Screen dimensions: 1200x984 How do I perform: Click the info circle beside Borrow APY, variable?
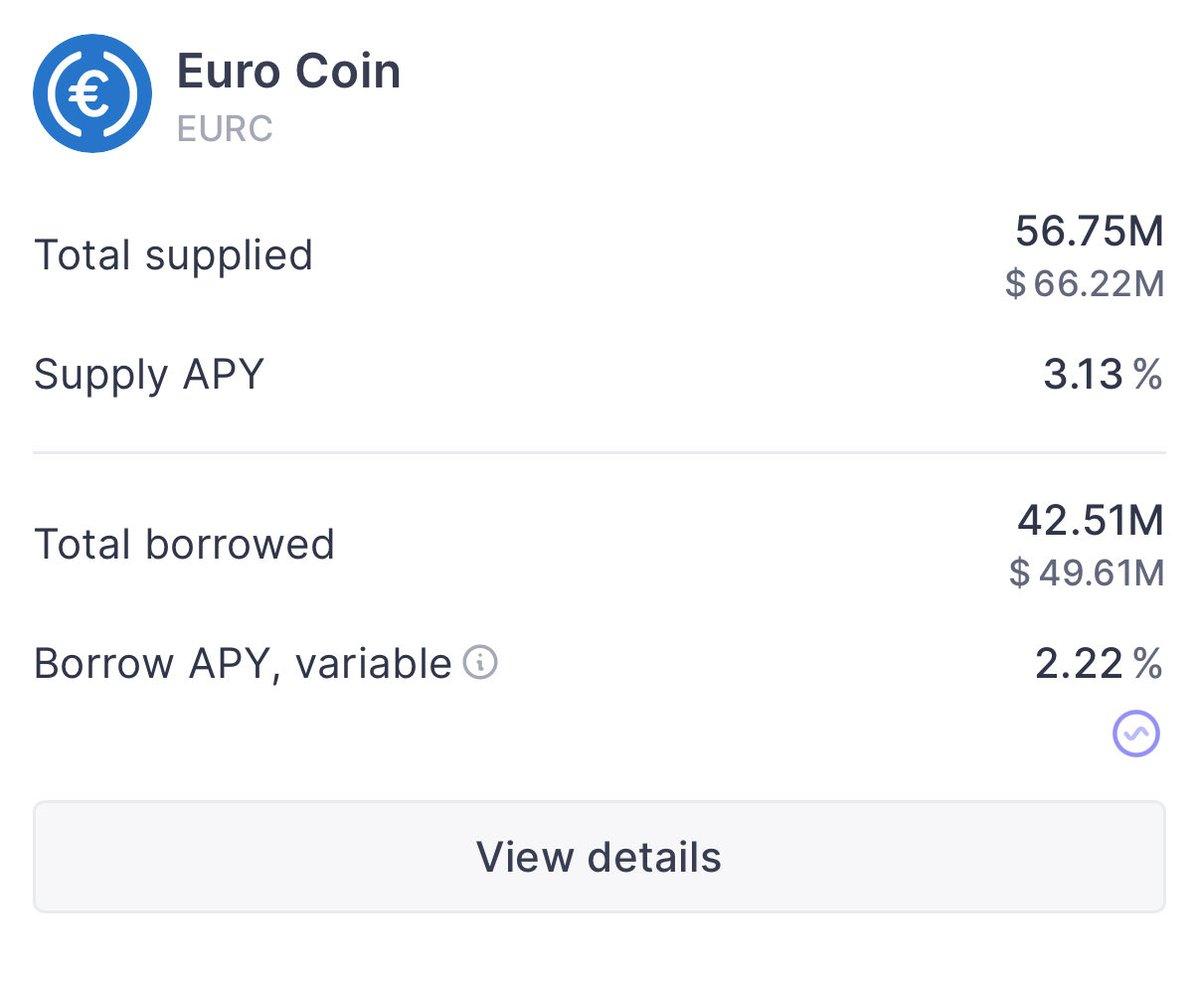[x=482, y=662]
